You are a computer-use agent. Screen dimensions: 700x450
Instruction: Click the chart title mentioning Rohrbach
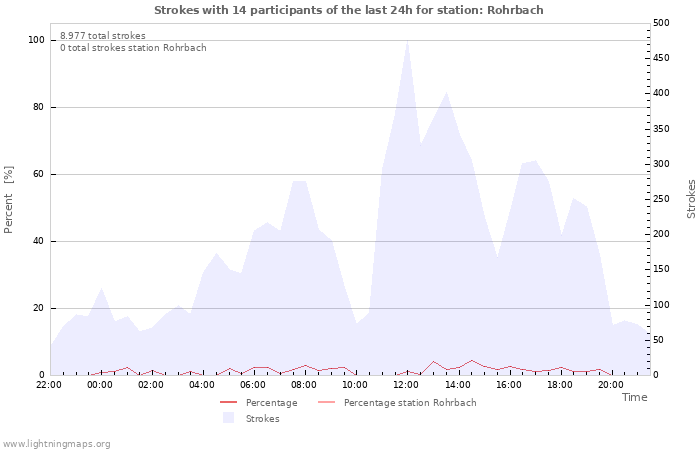point(349,10)
